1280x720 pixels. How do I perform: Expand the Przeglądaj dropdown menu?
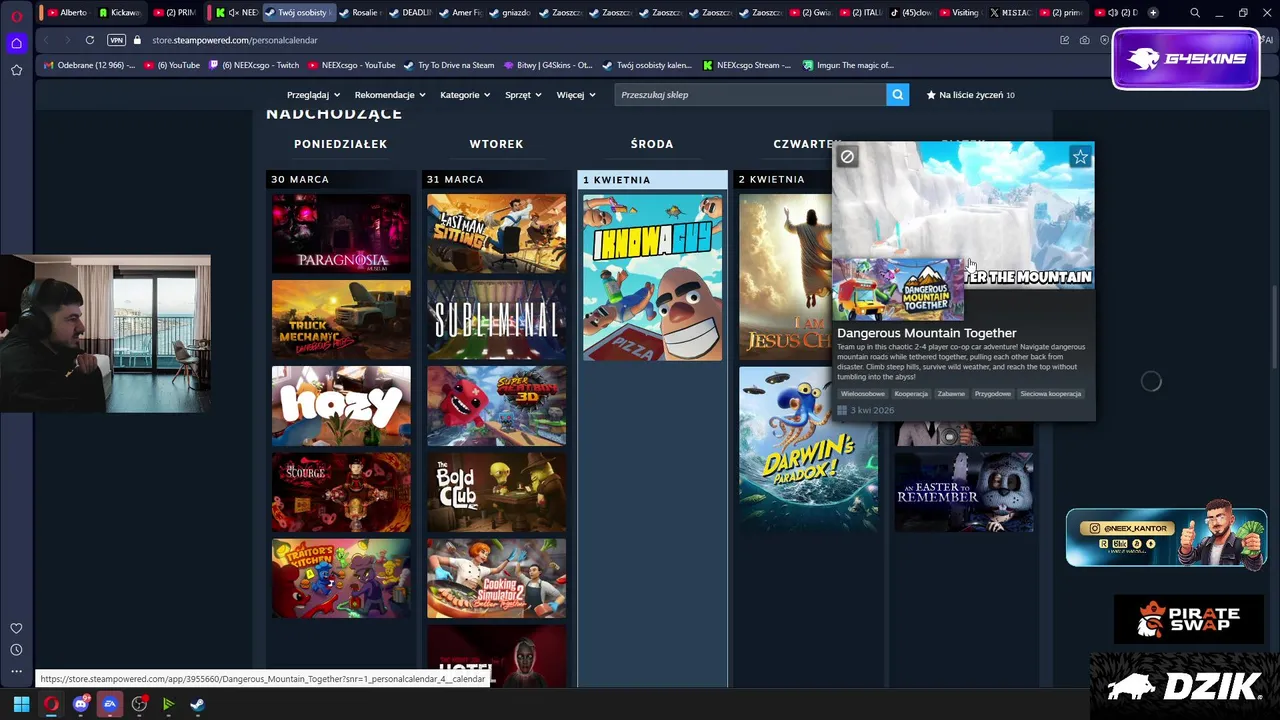[x=313, y=95]
